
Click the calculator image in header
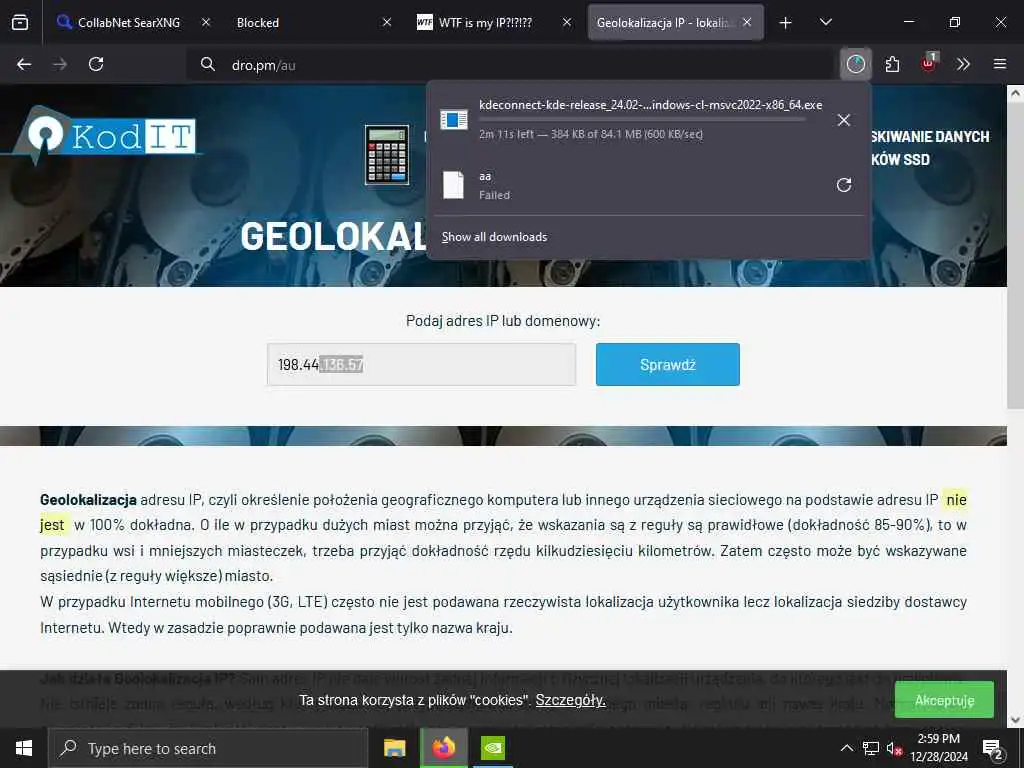[387, 155]
